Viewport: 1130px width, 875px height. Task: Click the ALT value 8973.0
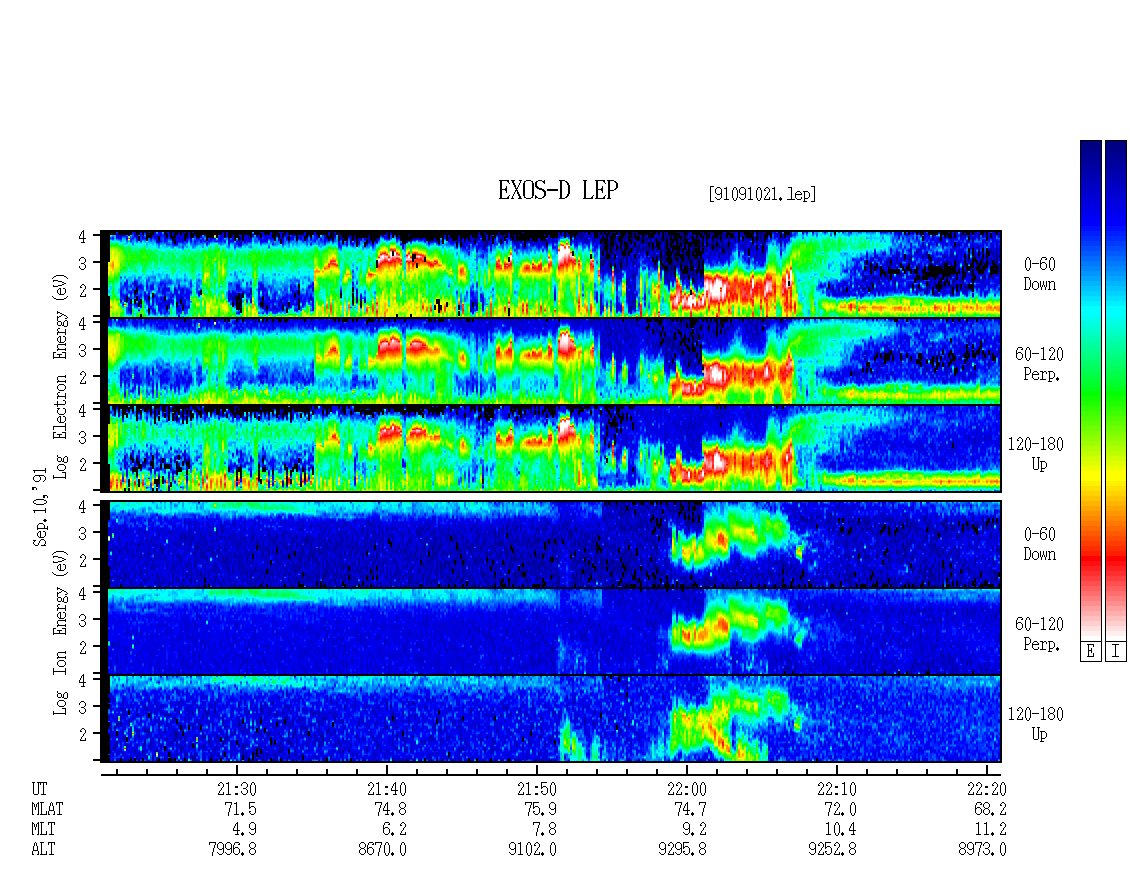pos(982,849)
